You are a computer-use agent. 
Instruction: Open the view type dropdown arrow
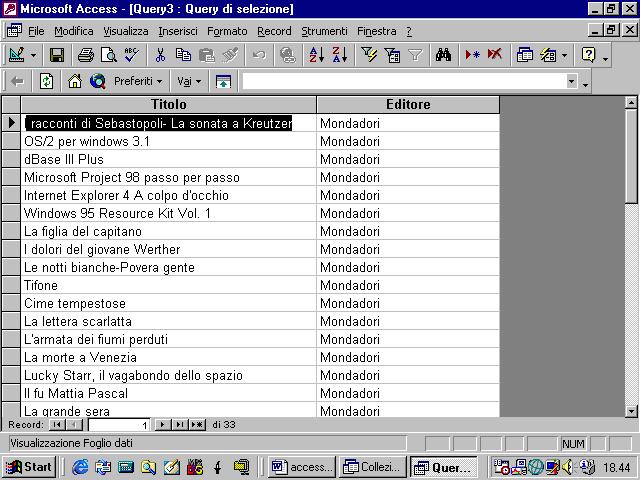point(33,55)
